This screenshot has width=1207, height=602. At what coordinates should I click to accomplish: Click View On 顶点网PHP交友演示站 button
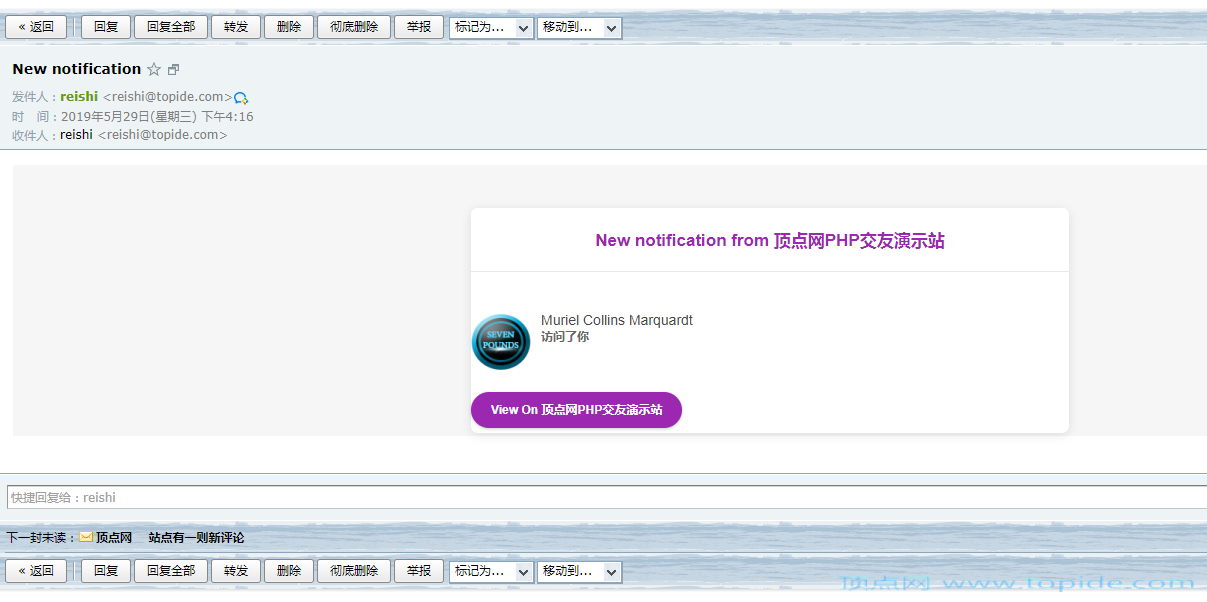tap(576, 410)
